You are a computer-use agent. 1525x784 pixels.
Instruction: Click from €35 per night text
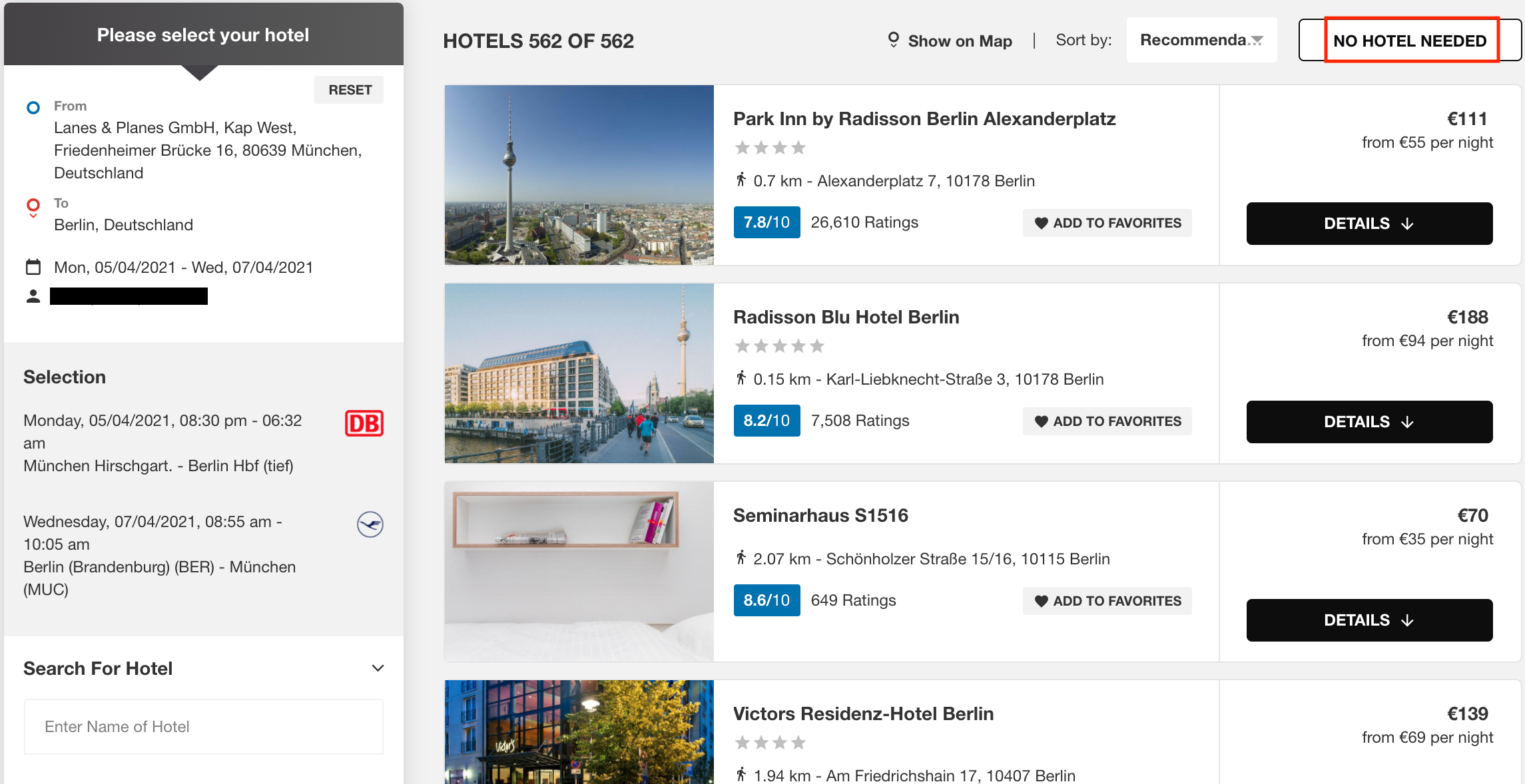[x=1427, y=539]
